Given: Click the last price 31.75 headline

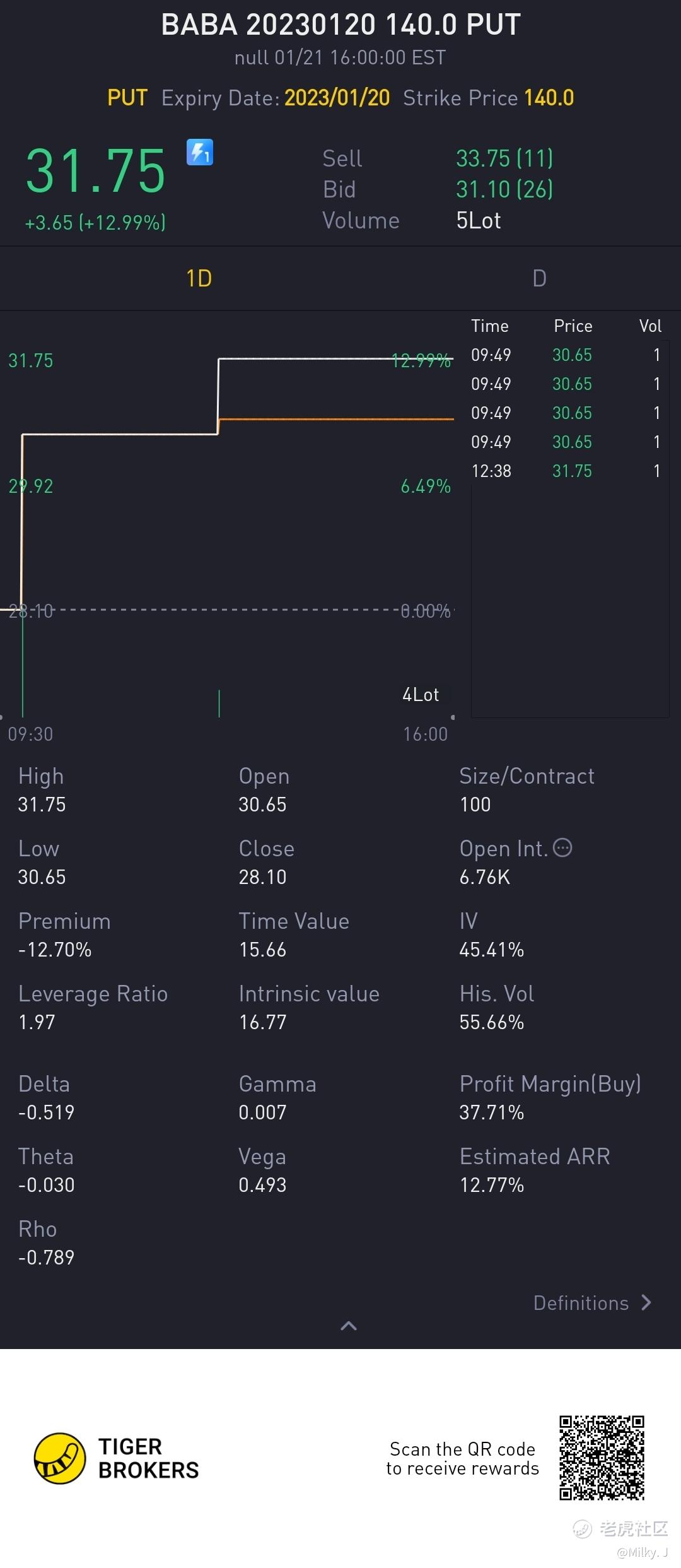Looking at the screenshot, I should tap(96, 171).
